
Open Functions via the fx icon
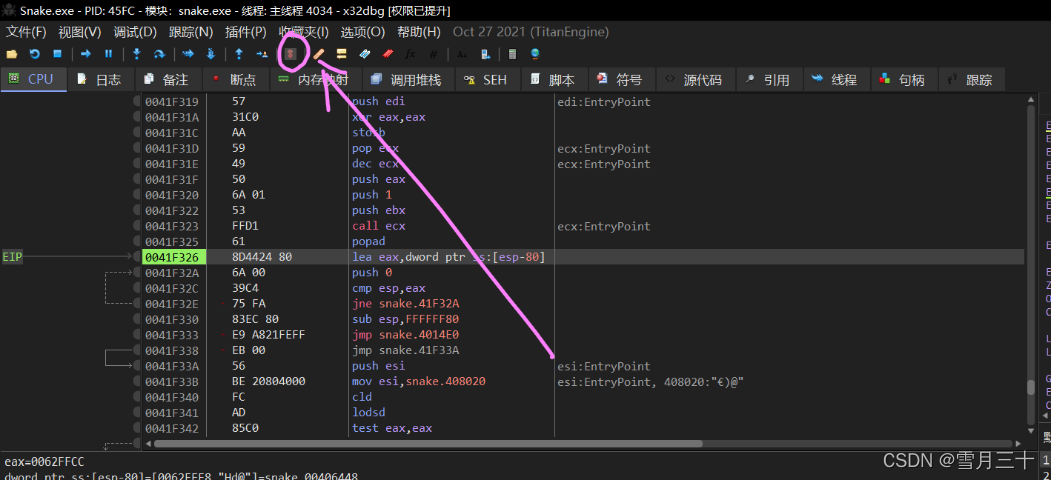point(410,54)
